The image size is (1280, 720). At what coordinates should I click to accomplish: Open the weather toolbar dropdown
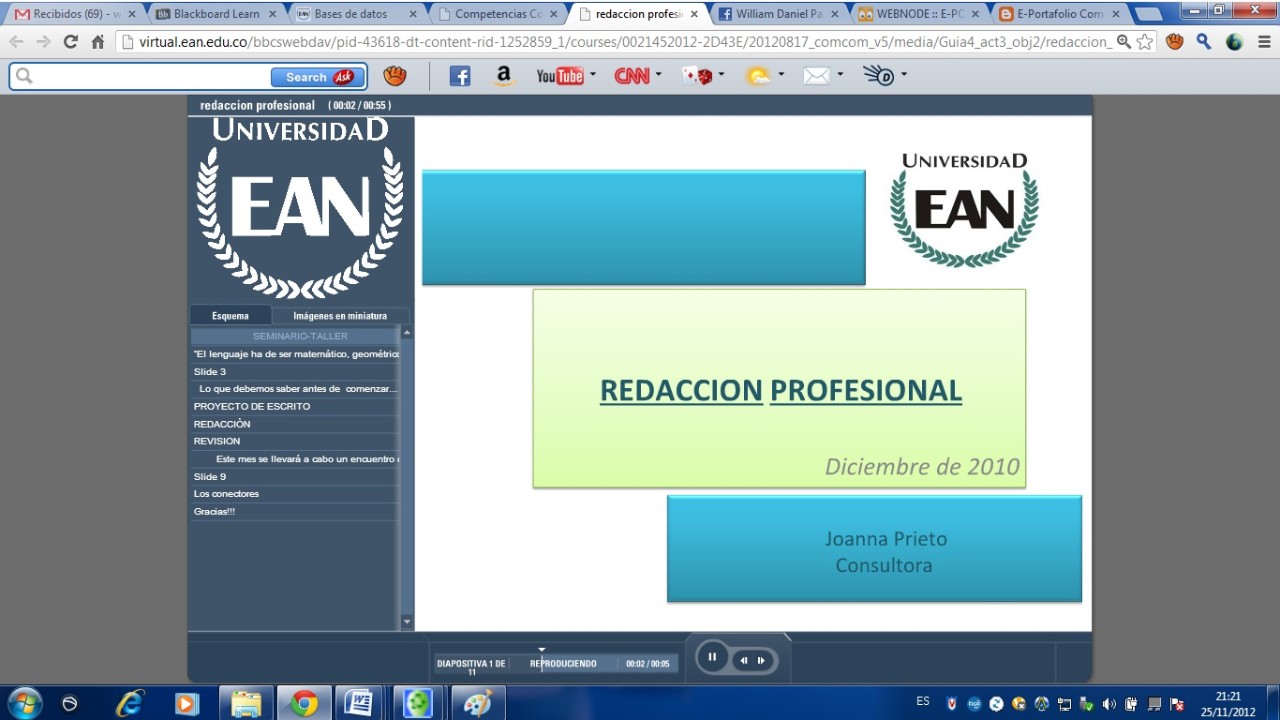tap(781, 75)
